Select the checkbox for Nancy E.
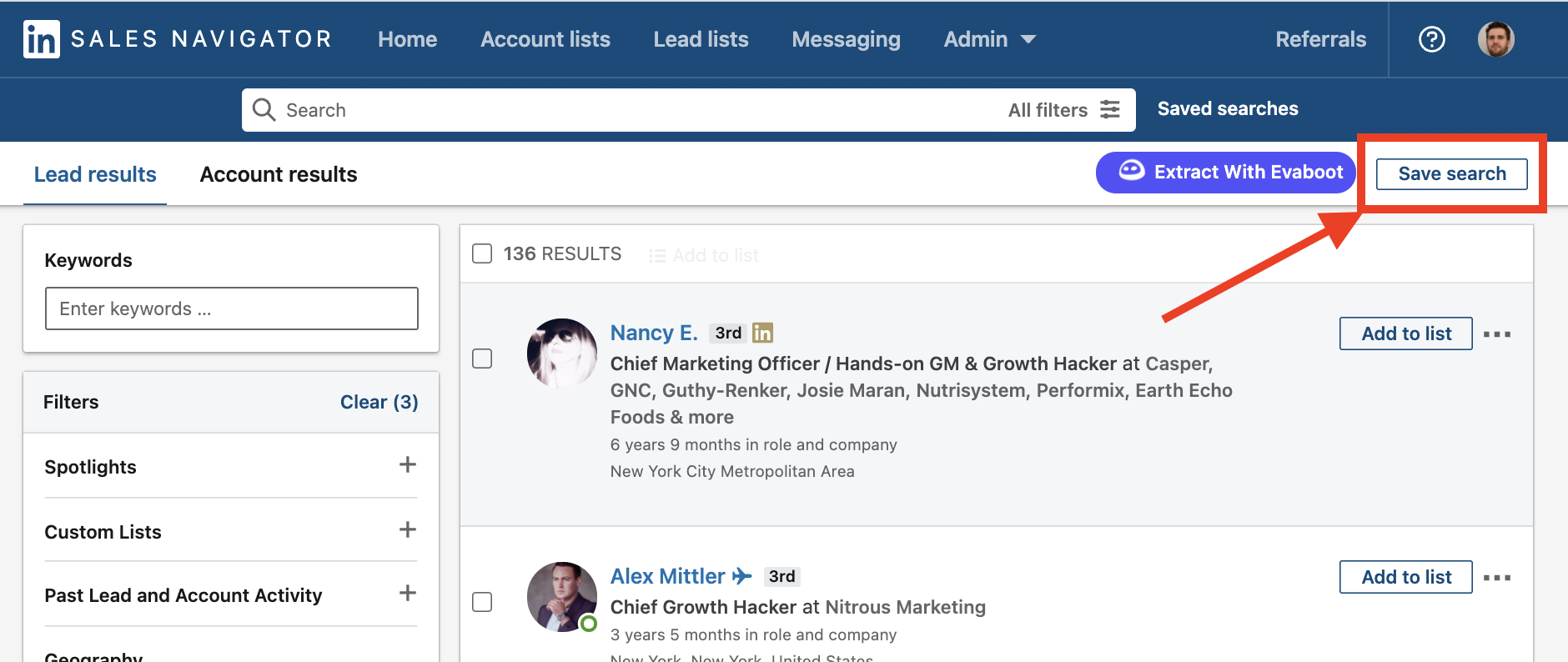Viewport: 1568px width, 662px height. [482, 359]
